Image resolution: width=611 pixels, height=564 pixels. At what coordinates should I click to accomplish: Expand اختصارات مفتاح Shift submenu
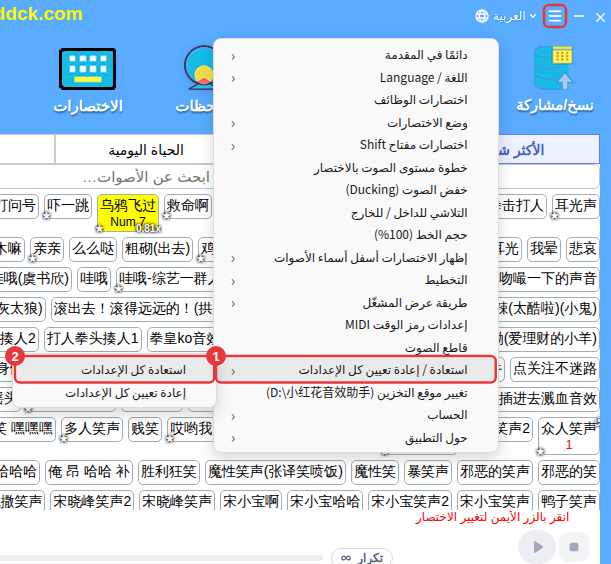point(356,146)
